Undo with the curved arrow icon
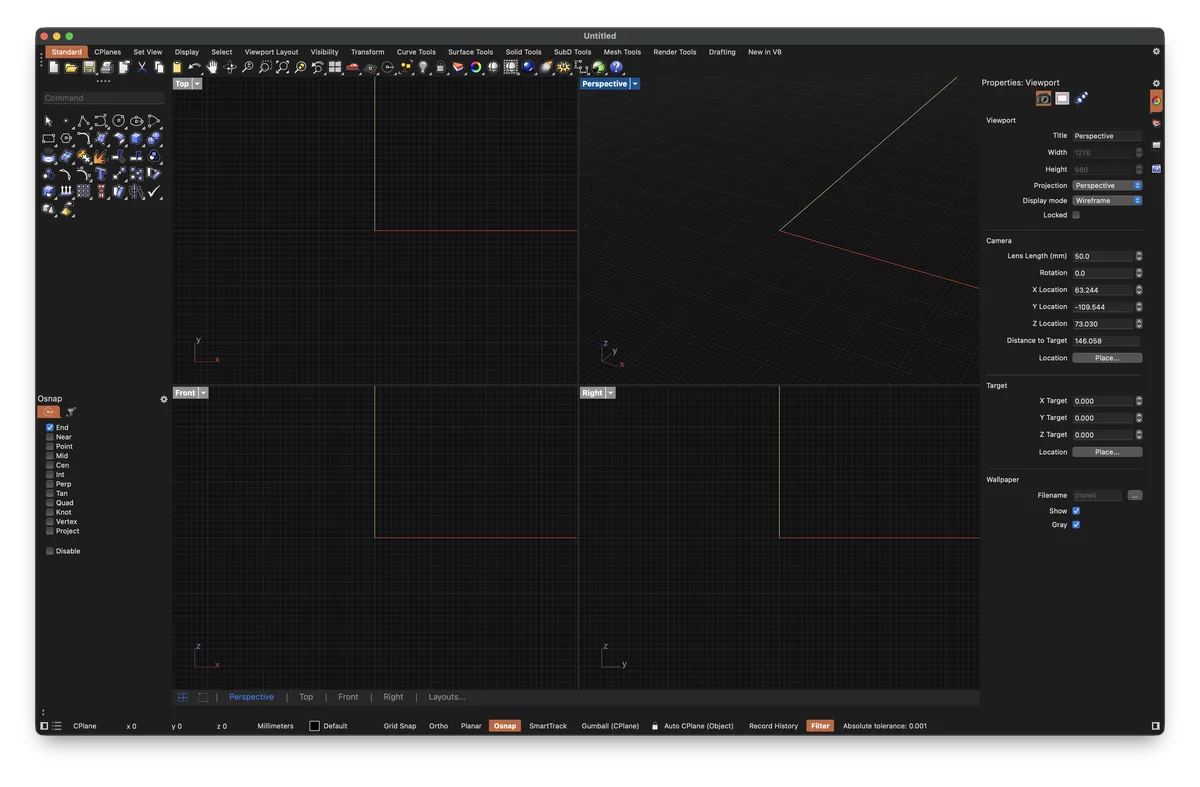This screenshot has height=787, width=1200. (x=195, y=68)
